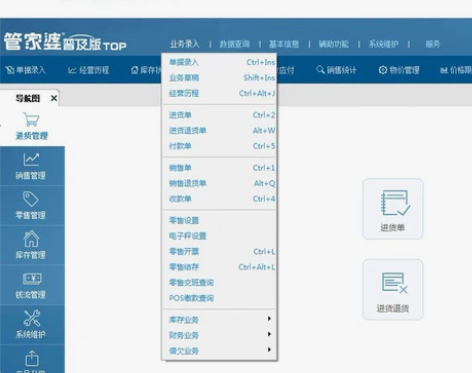
Task: Click the partially hidden 应付 toolbar item
Action: point(286,70)
